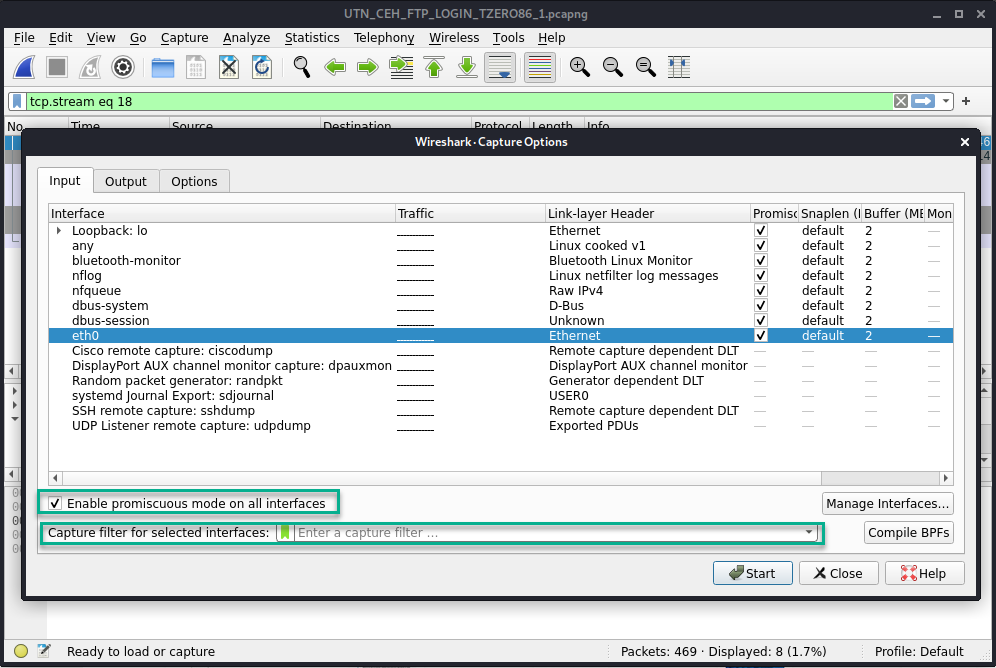The height and width of the screenshot is (668, 996).
Task: Click the tcp.stream eq 18 display filter field
Action: pos(459,102)
